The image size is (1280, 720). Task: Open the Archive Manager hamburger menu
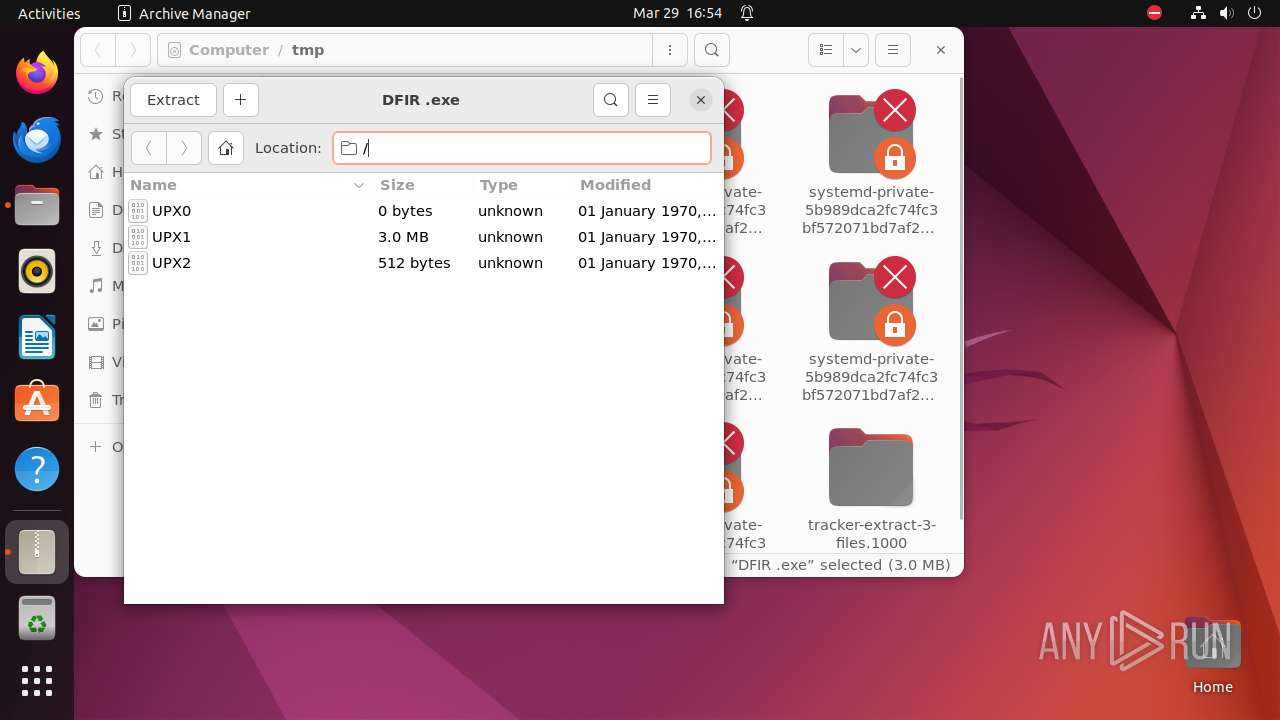point(653,100)
